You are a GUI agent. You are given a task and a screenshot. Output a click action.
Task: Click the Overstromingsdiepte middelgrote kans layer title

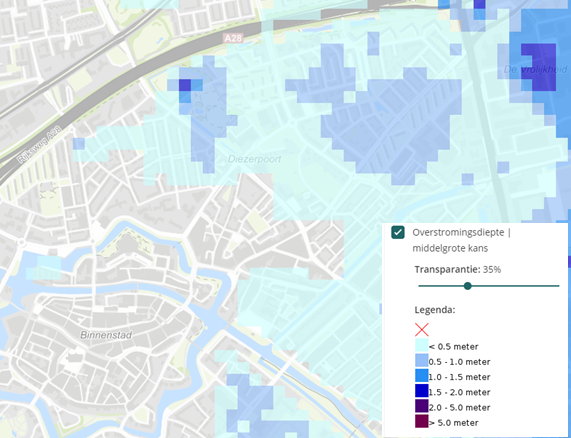(461, 240)
